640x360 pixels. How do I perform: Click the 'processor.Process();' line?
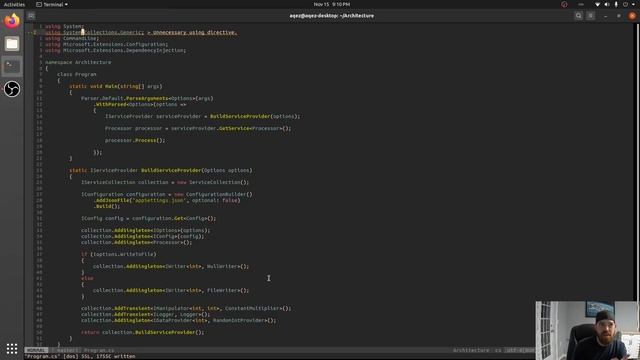click(x=135, y=140)
